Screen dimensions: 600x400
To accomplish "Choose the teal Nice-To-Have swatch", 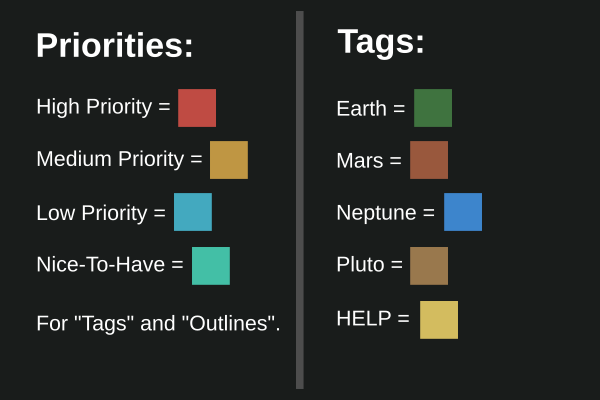I will tap(211, 266).
